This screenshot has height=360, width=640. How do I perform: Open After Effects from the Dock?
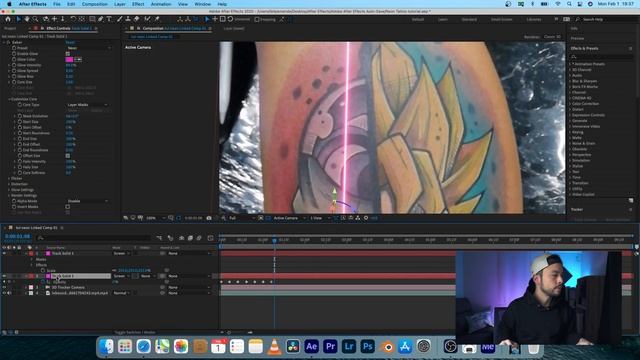311,347
